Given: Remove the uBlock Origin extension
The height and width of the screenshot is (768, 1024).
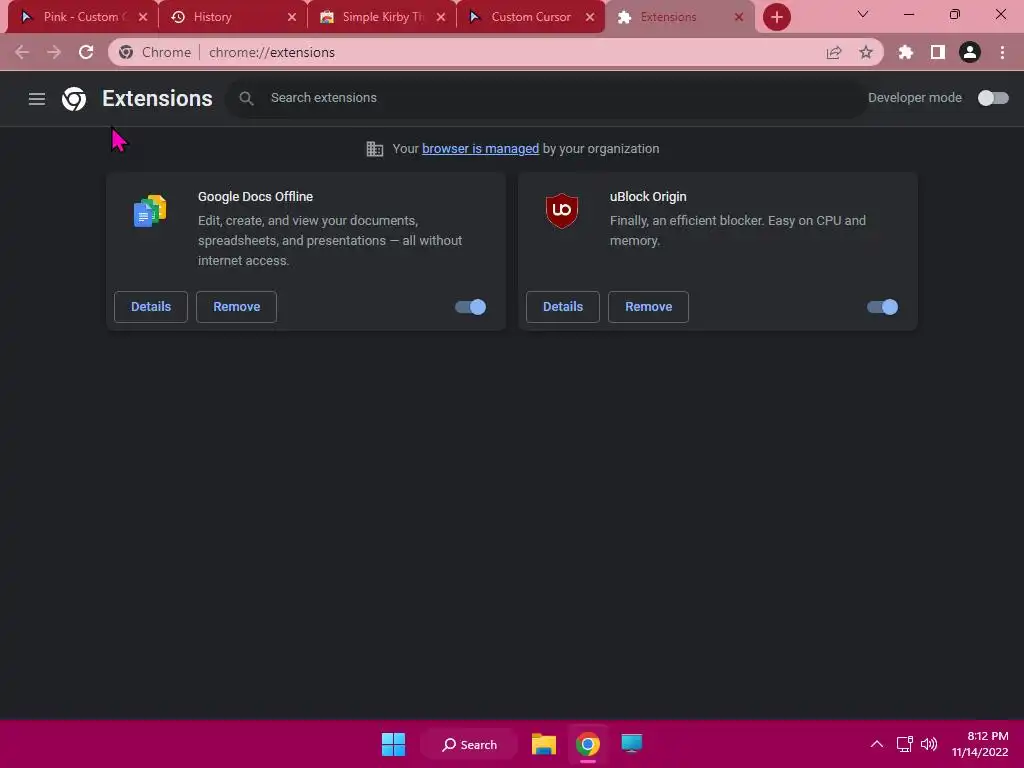Looking at the screenshot, I should click(648, 307).
